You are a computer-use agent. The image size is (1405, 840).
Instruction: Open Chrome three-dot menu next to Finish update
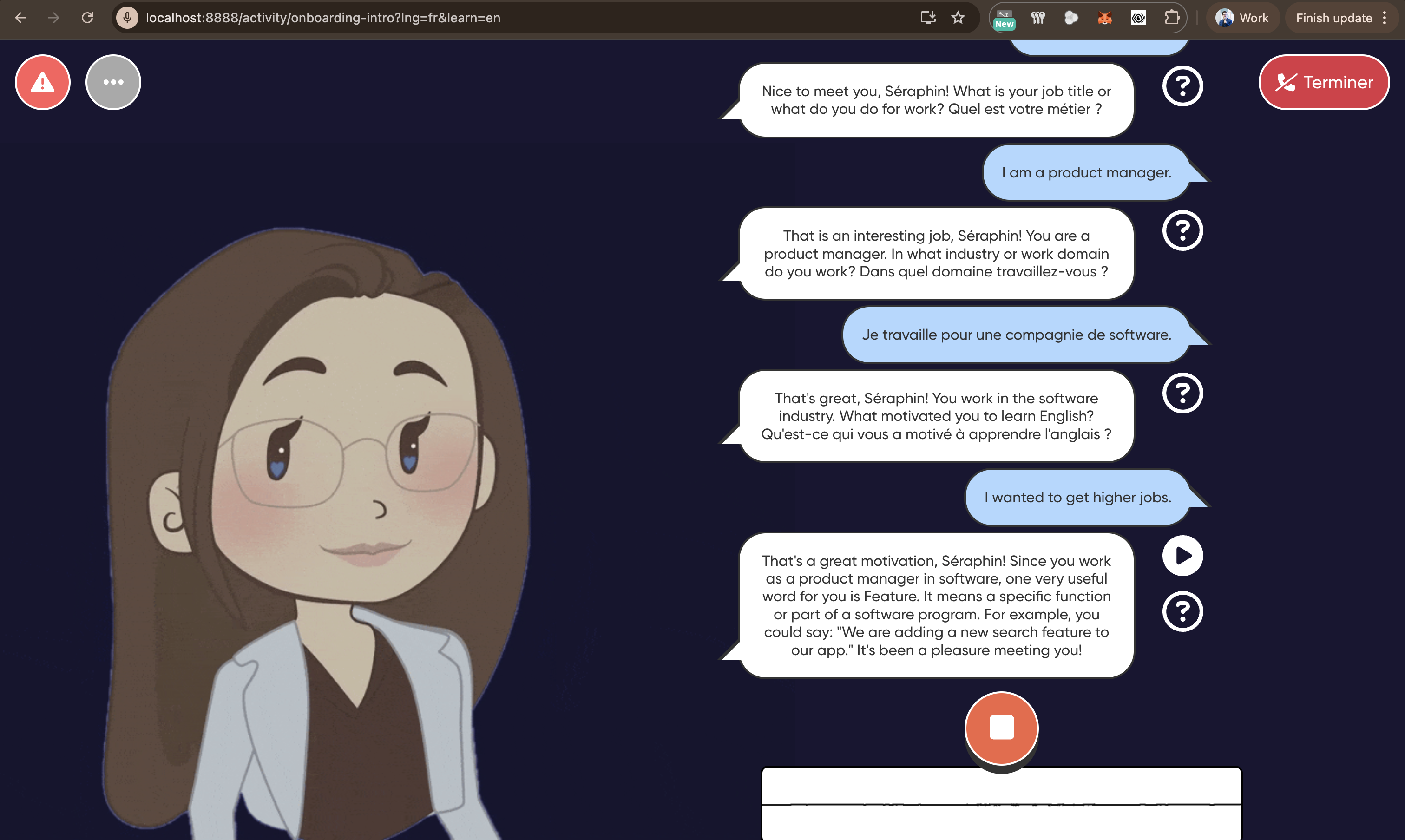click(1385, 18)
